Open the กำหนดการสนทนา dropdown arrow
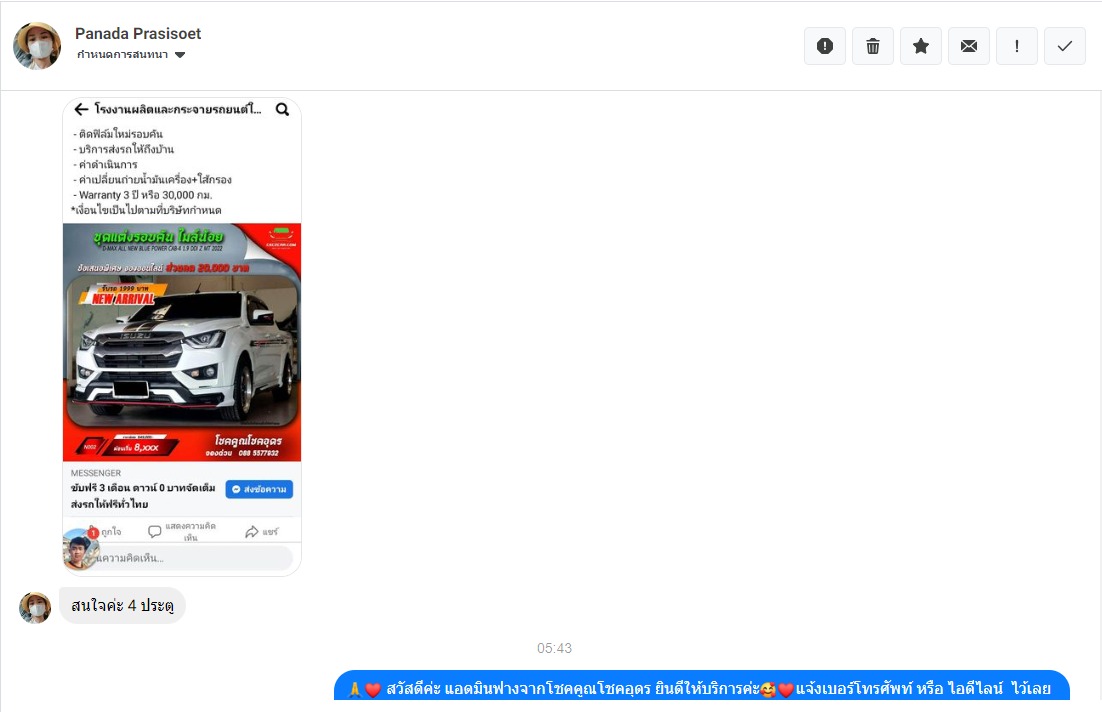The height and width of the screenshot is (712, 1102). 180,55
